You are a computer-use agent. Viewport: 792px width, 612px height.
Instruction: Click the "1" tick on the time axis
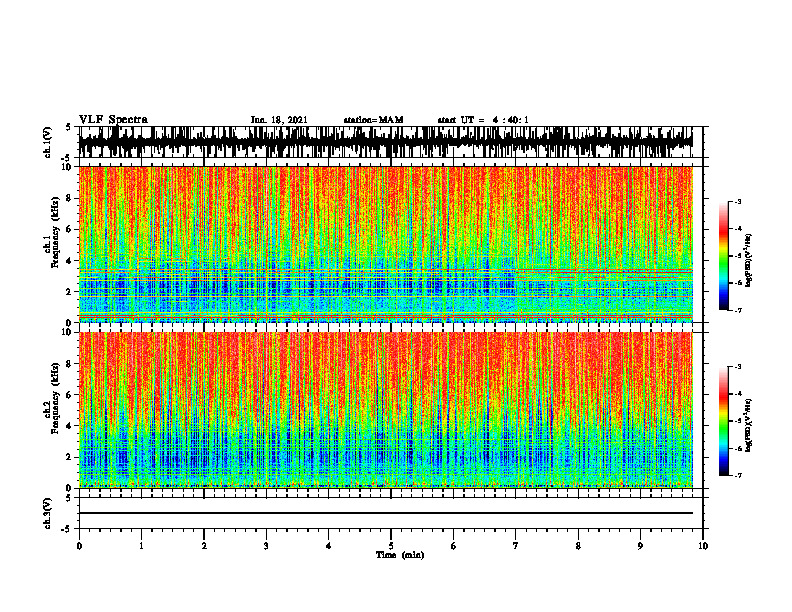(x=141, y=546)
